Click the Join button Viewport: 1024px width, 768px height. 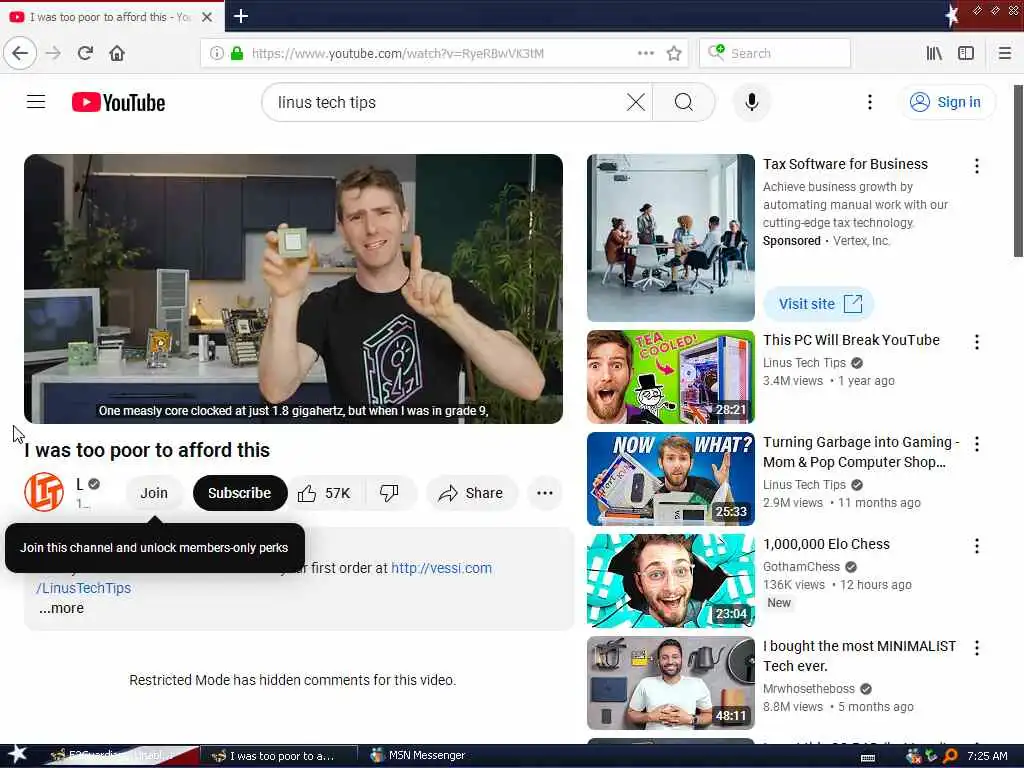tap(153, 493)
